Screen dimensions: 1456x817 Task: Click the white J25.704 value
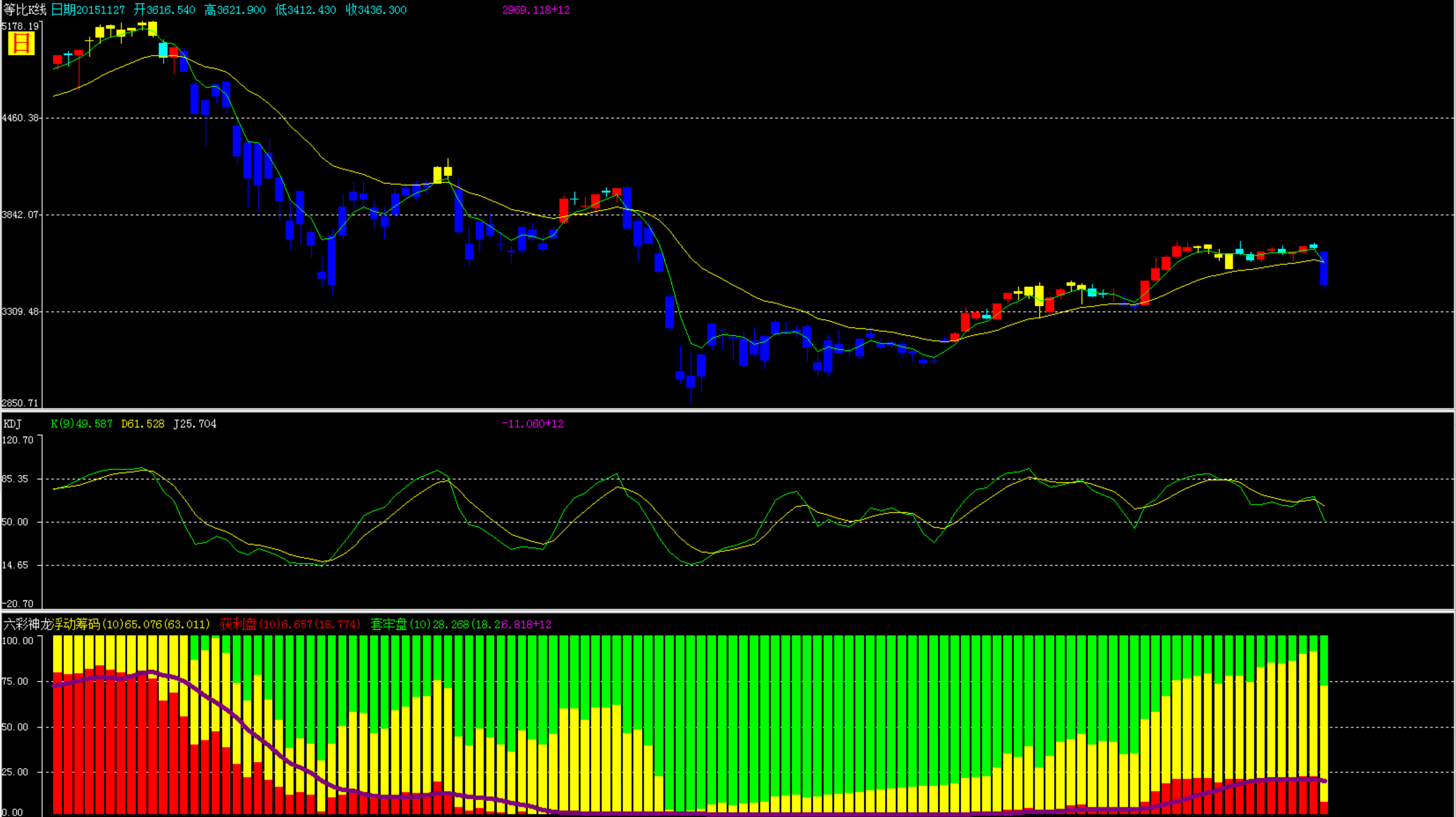(195, 424)
